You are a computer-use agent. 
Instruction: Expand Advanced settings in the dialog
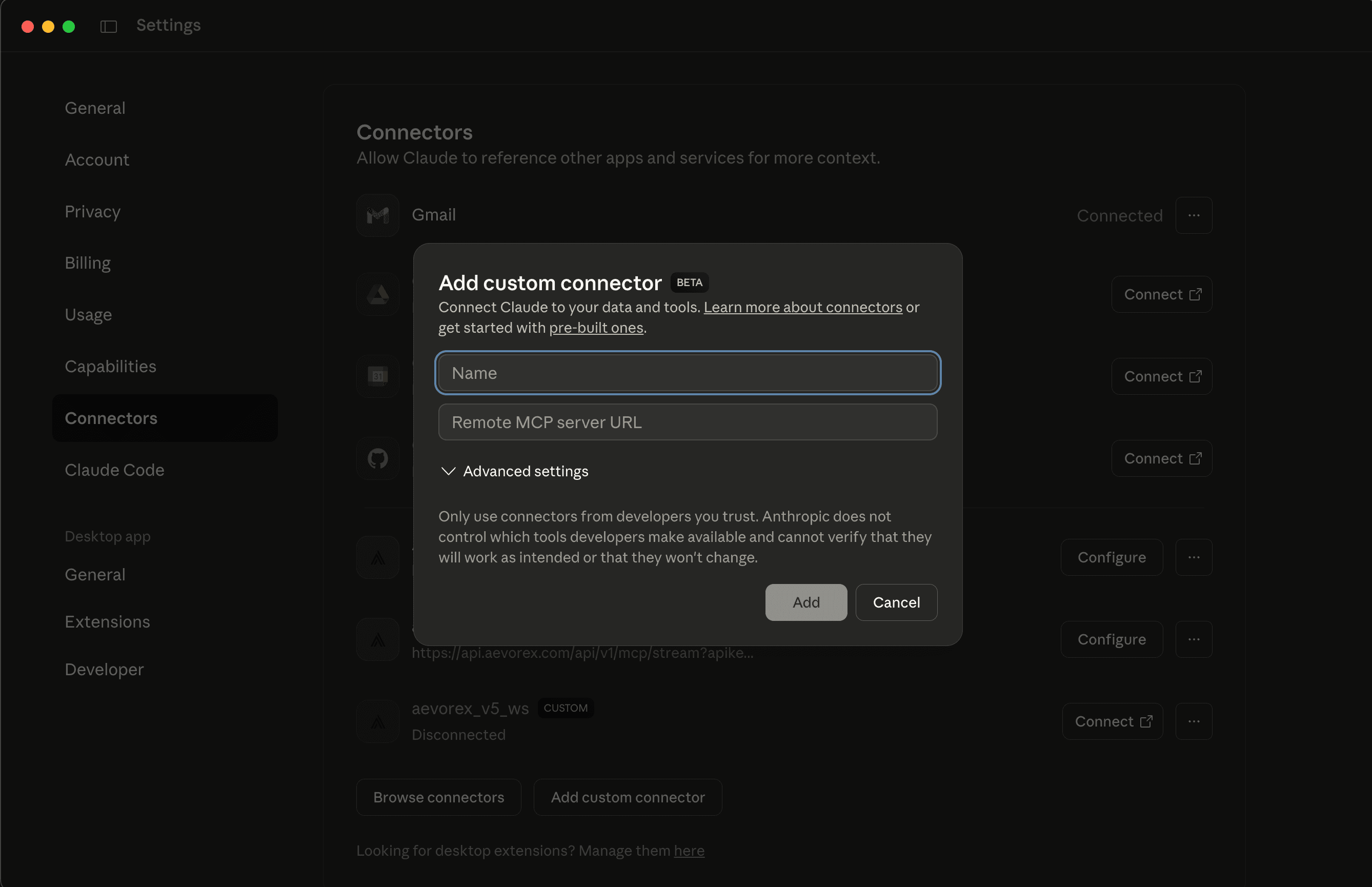coord(513,471)
